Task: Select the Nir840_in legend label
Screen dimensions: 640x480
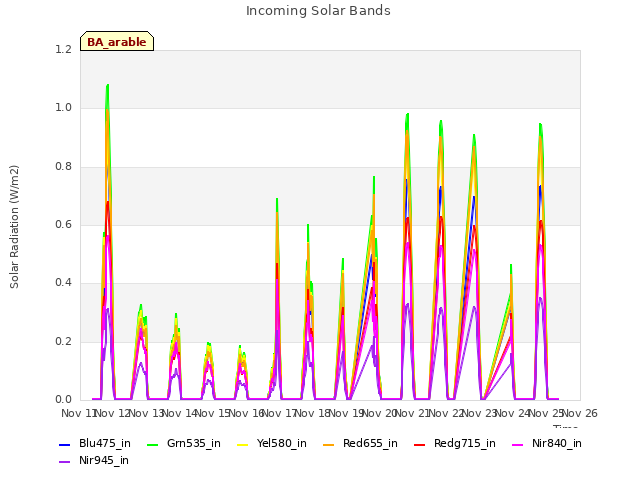Action: pyautogui.click(x=557, y=443)
